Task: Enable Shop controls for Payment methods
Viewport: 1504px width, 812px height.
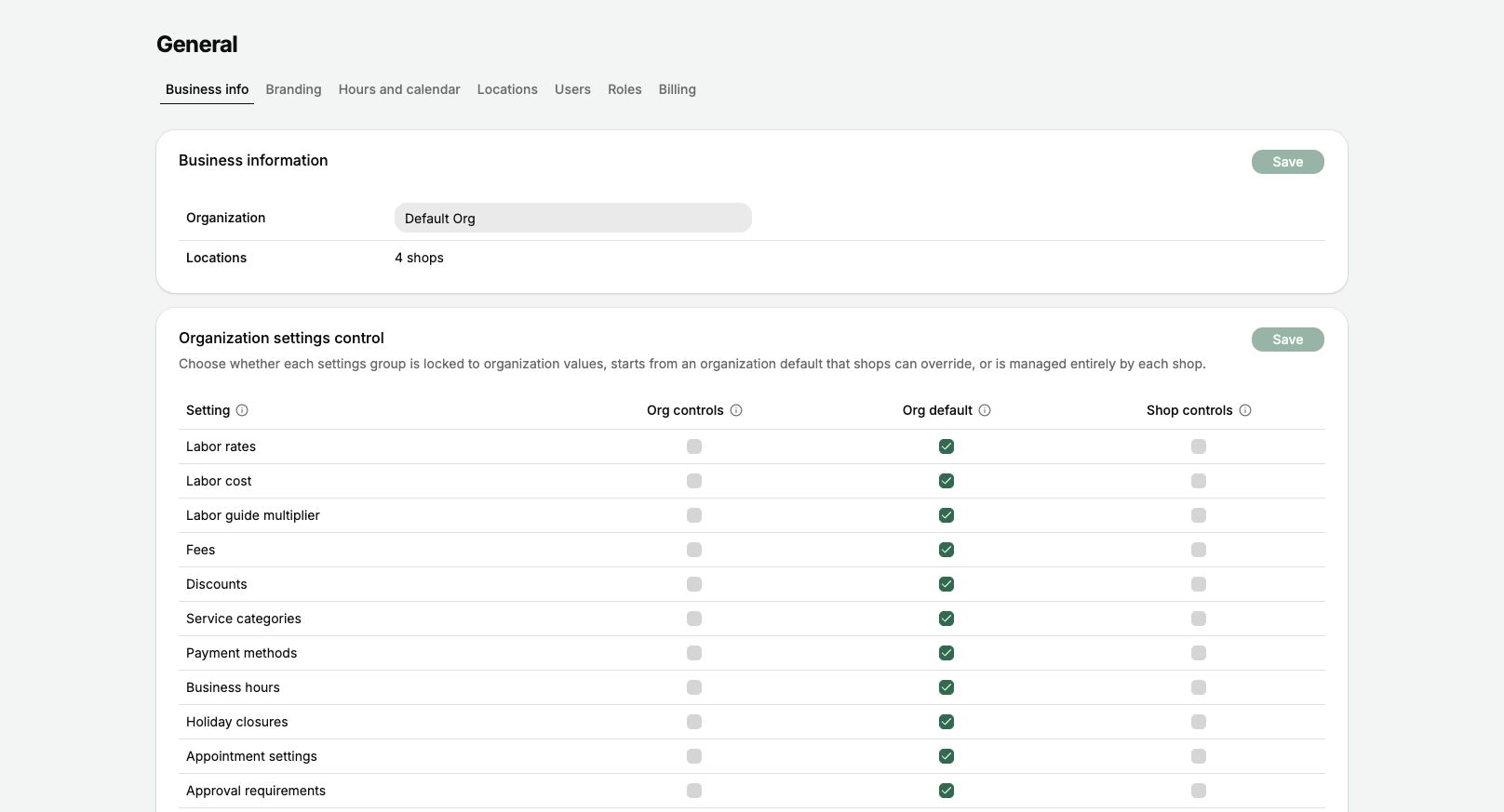Action: [x=1199, y=653]
